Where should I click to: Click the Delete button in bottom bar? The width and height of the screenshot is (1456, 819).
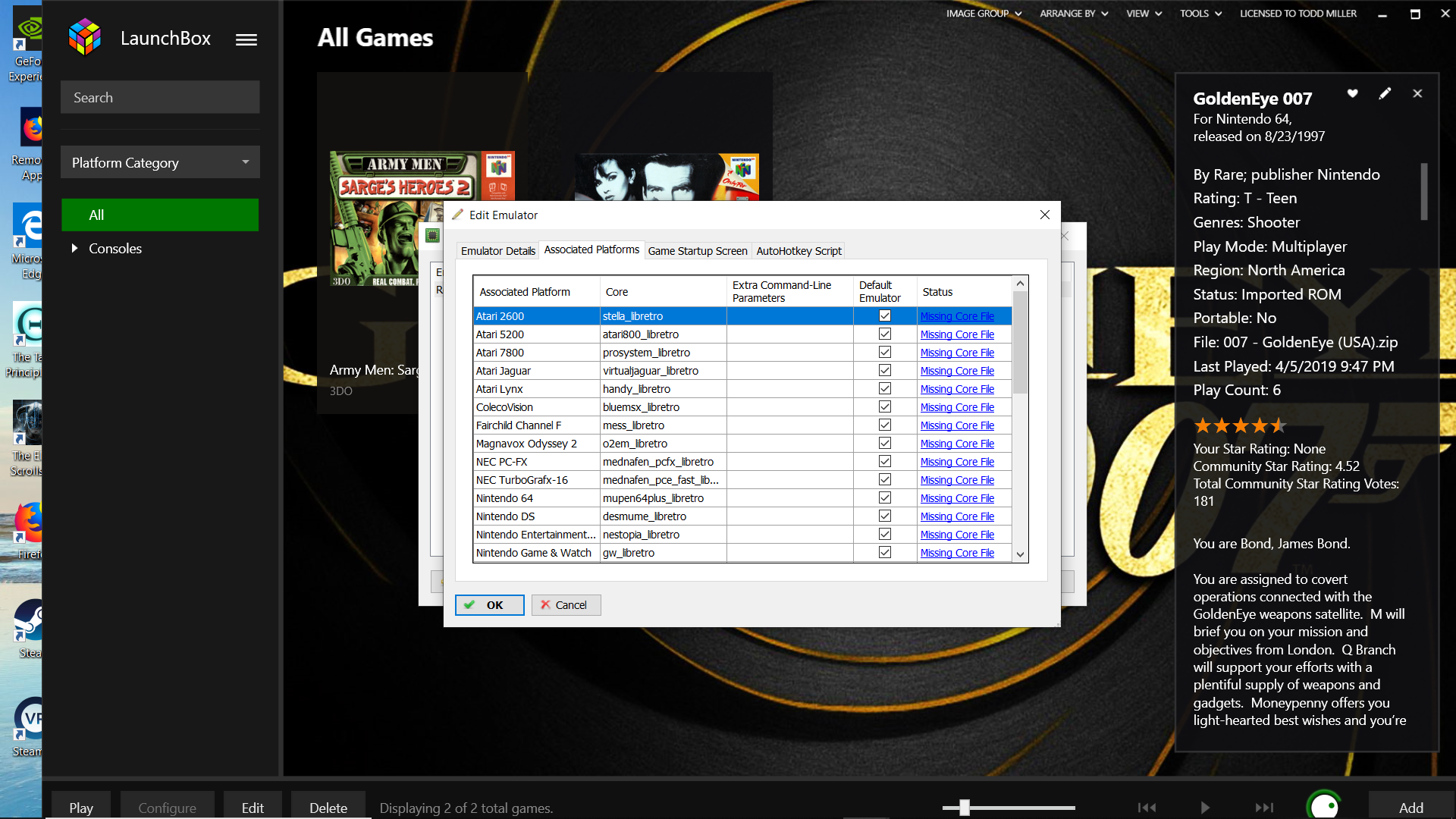point(328,807)
